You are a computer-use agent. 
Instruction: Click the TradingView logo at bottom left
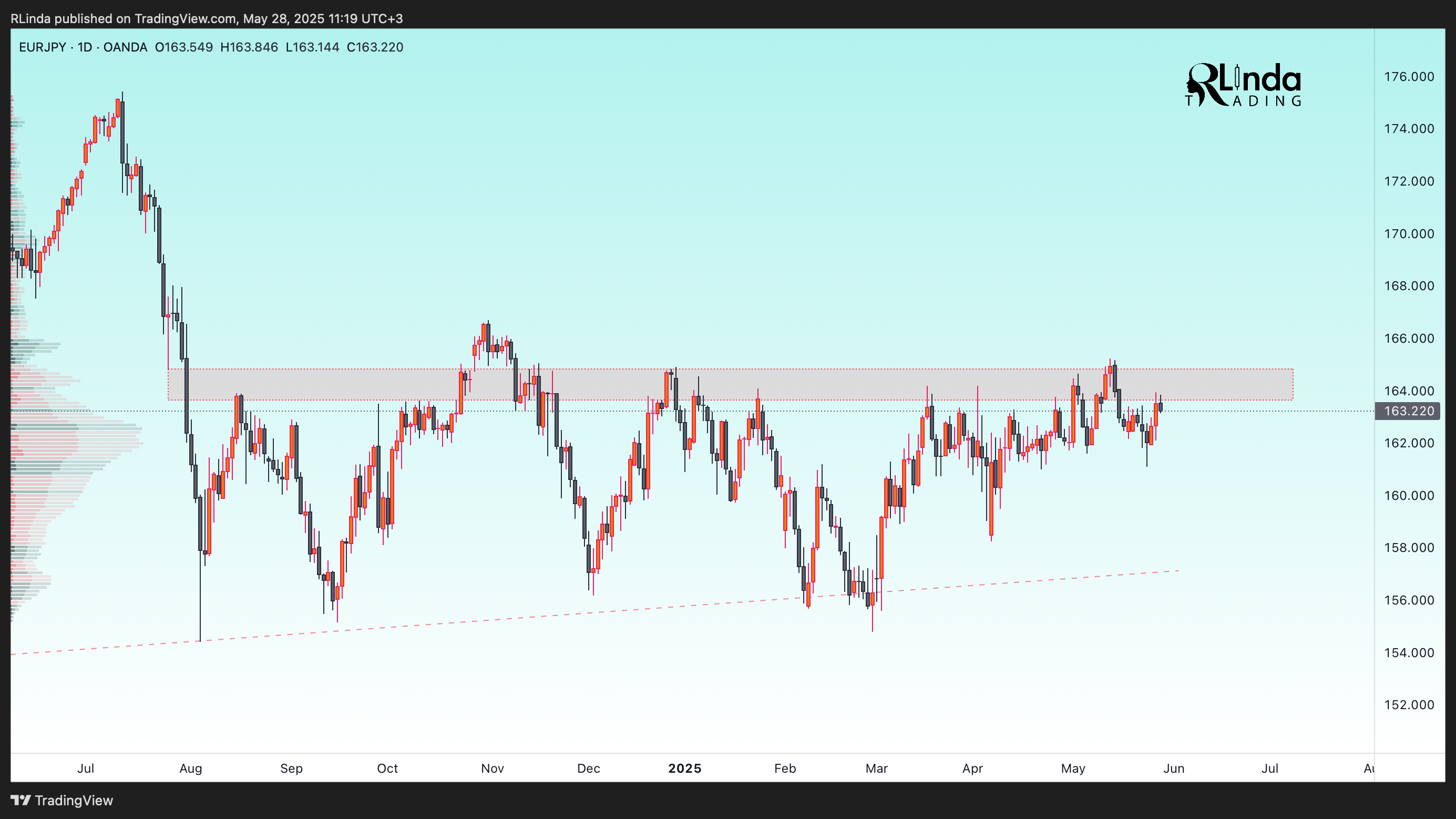[x=61, y=801]
